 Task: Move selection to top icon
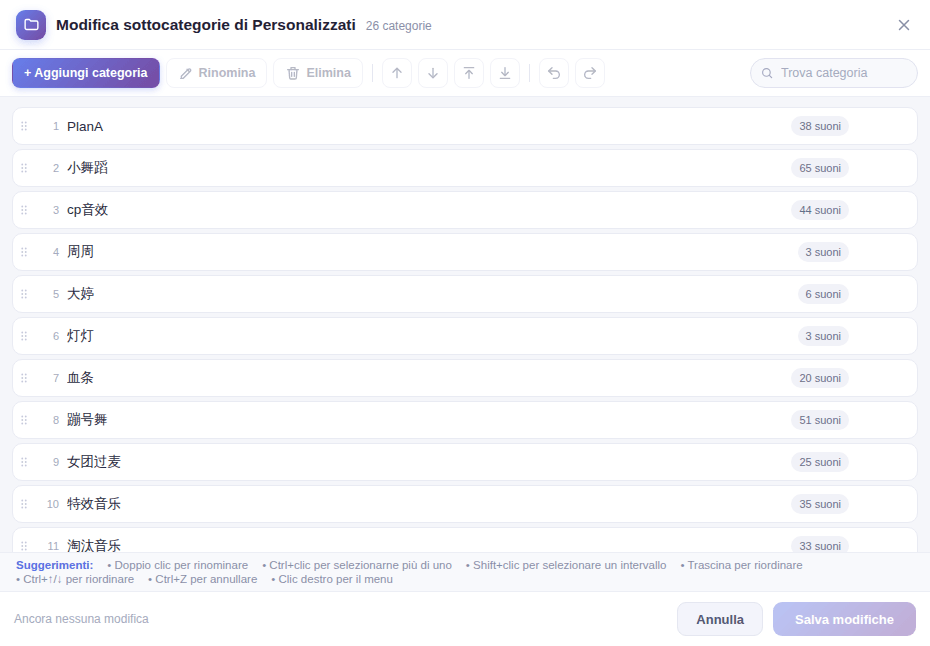click(469, 73)
